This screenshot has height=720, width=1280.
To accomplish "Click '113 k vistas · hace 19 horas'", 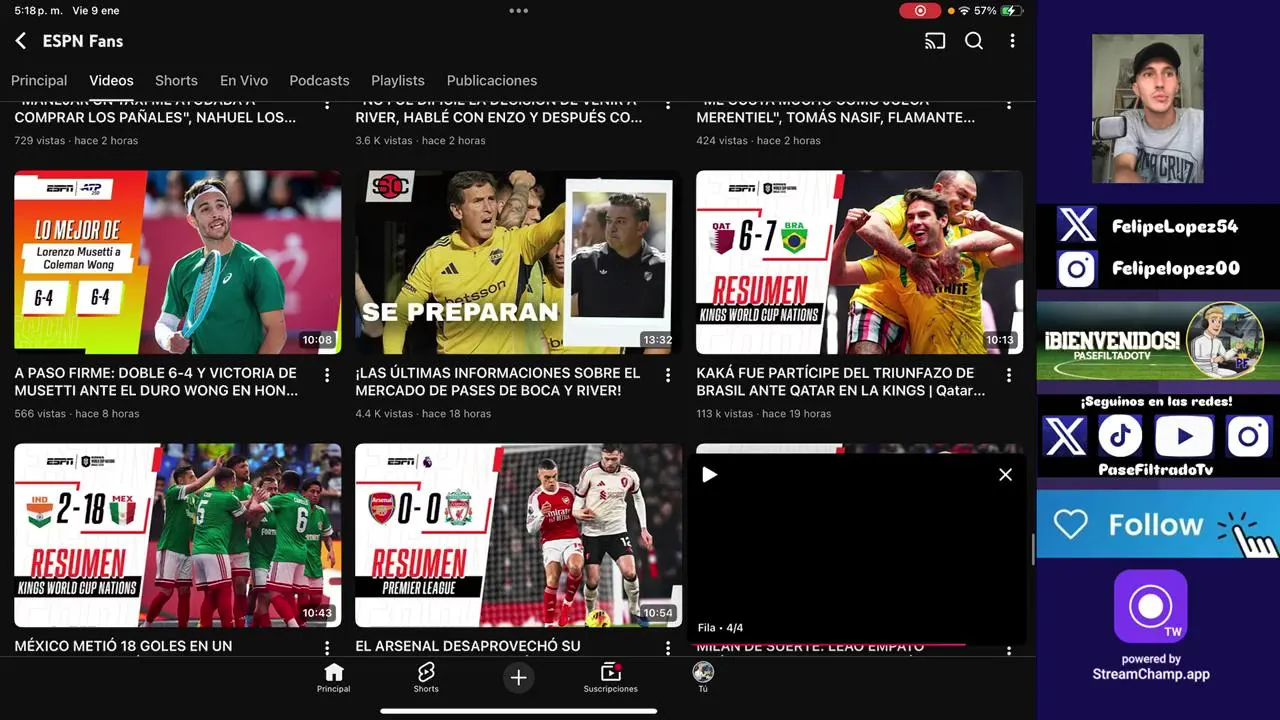I will click(x=764, y=413).
